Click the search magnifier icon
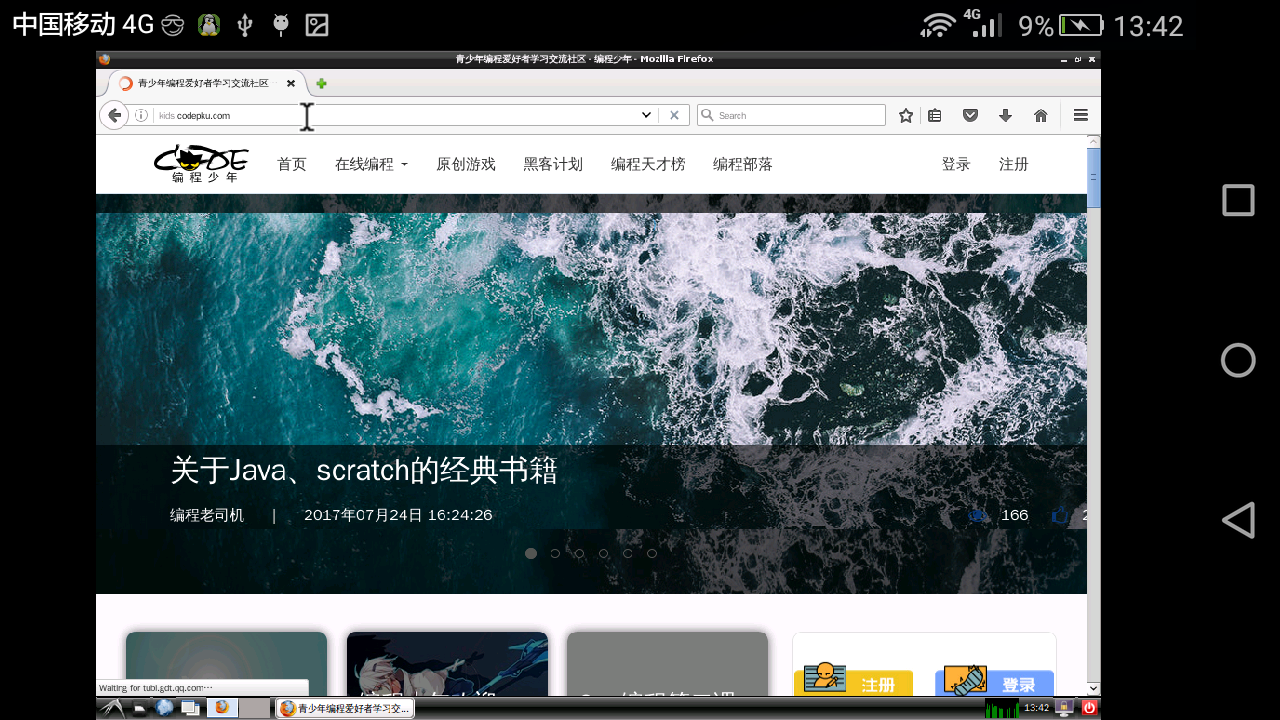Viewport: 1280px width, 720px height. click(x=708, y=115)
